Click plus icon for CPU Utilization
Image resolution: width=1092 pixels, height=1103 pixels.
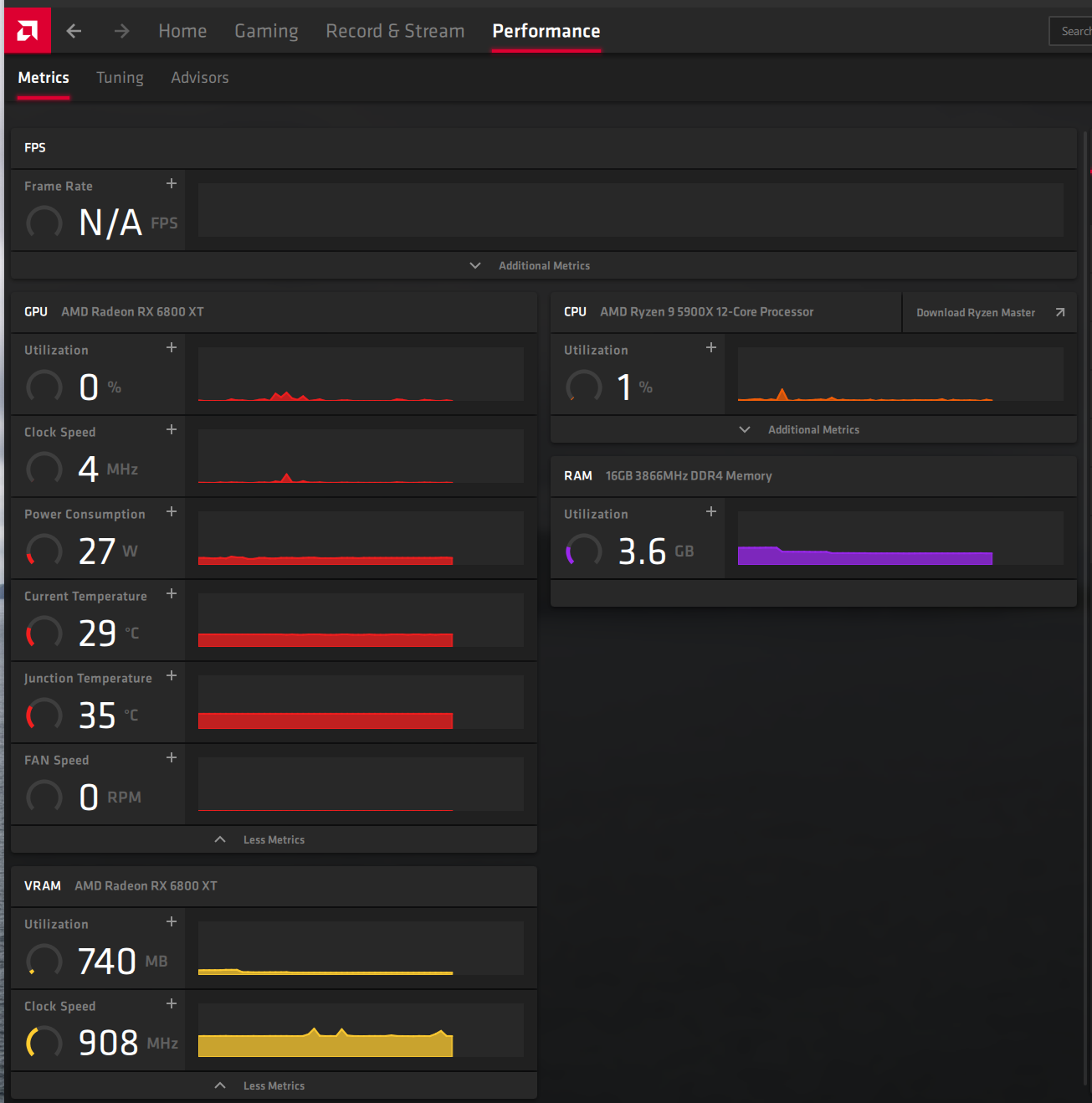(711, 347)
